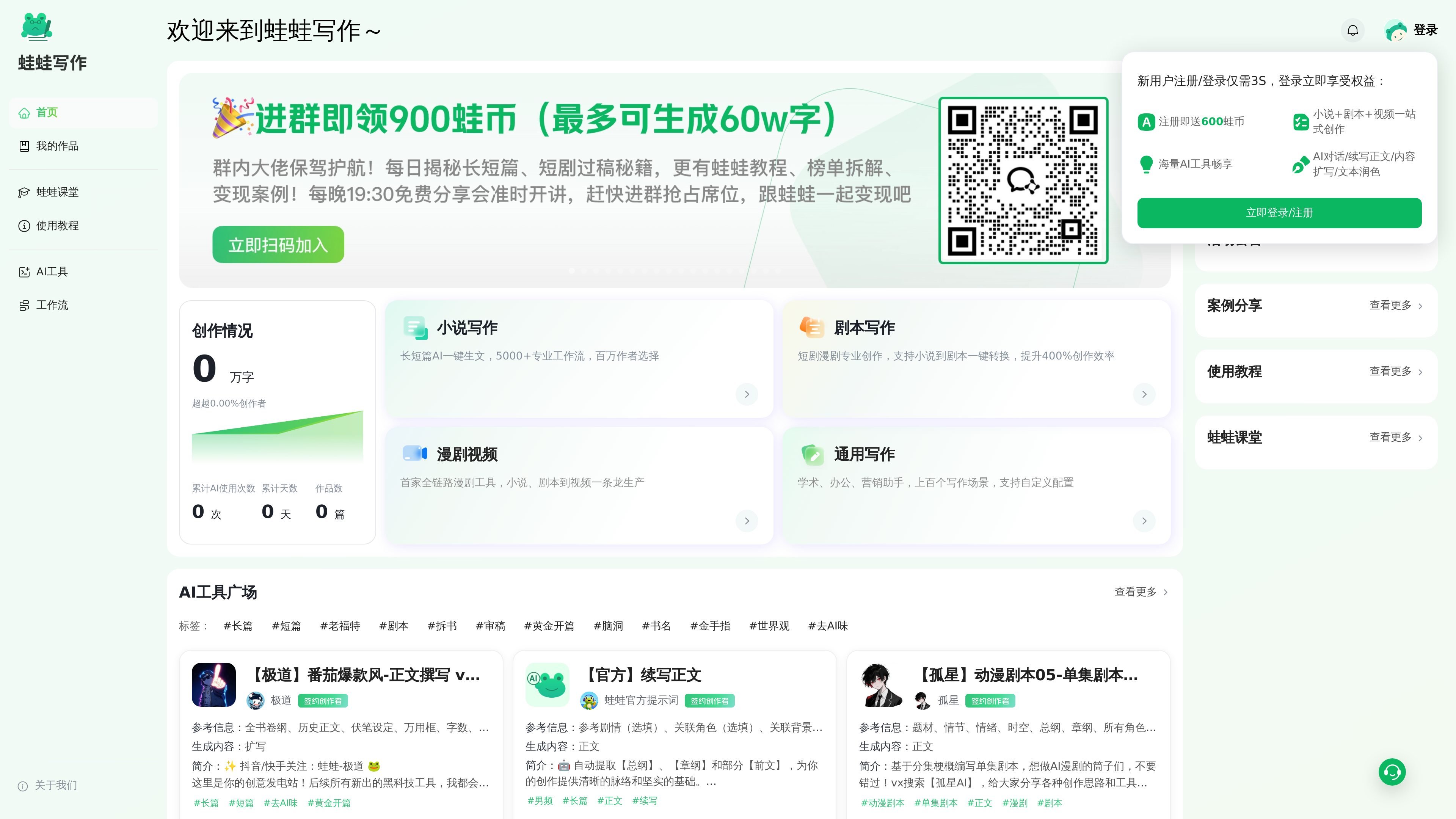Viewport: 1456px width, 819px height.
Task: Click the 小说写作 card icon
Action: click(416, 328)
